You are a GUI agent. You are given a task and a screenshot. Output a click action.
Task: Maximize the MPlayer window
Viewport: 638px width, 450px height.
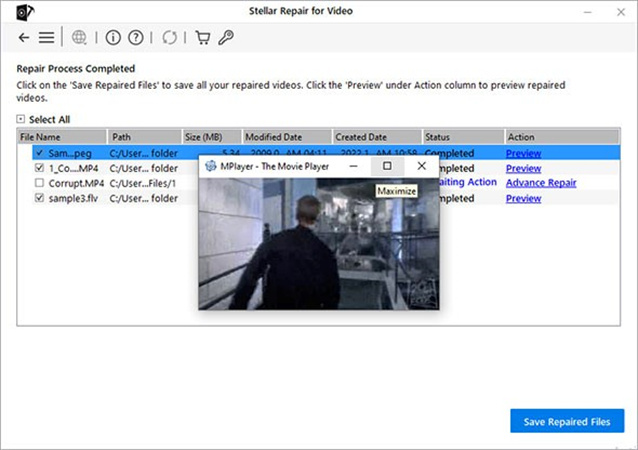click(x=387, y=166)
